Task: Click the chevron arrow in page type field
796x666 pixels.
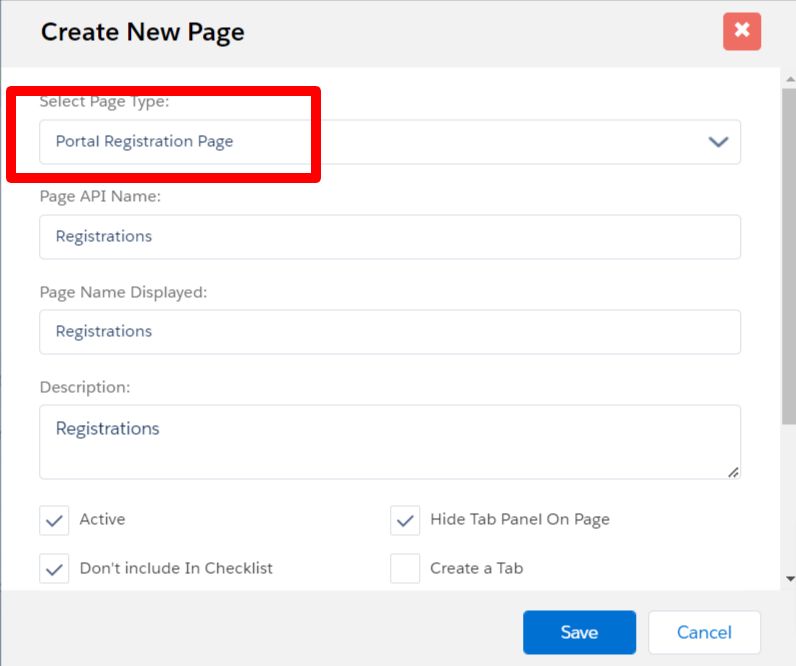Action: 718,142
